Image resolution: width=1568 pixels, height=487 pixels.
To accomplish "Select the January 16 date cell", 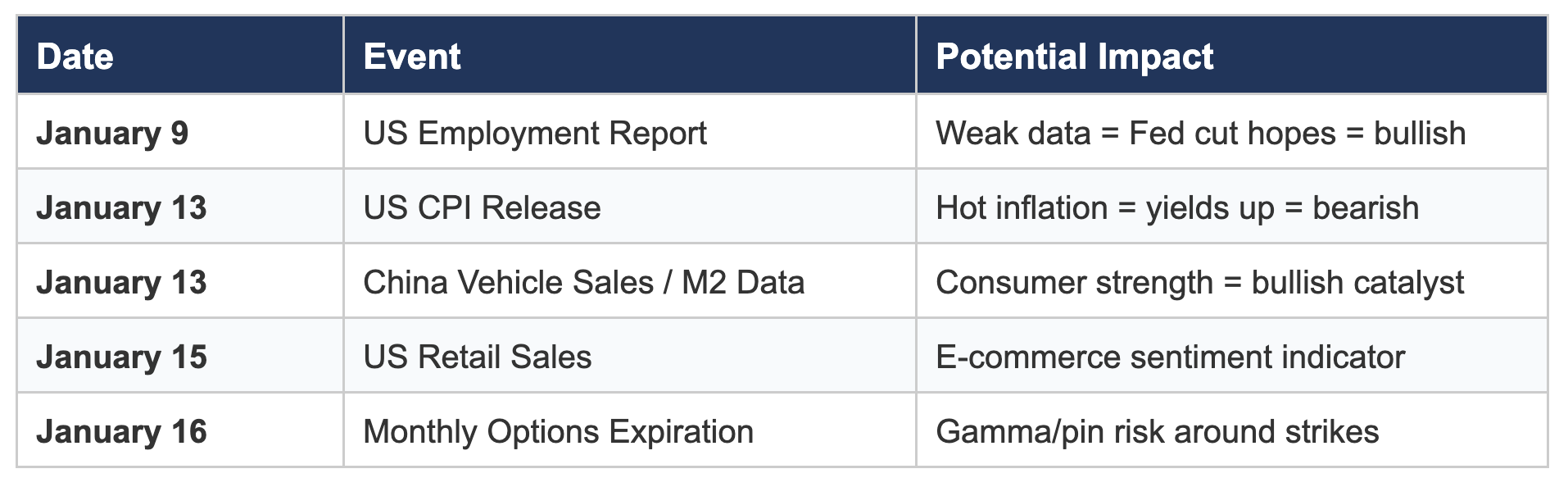I will tap(180, 430).
